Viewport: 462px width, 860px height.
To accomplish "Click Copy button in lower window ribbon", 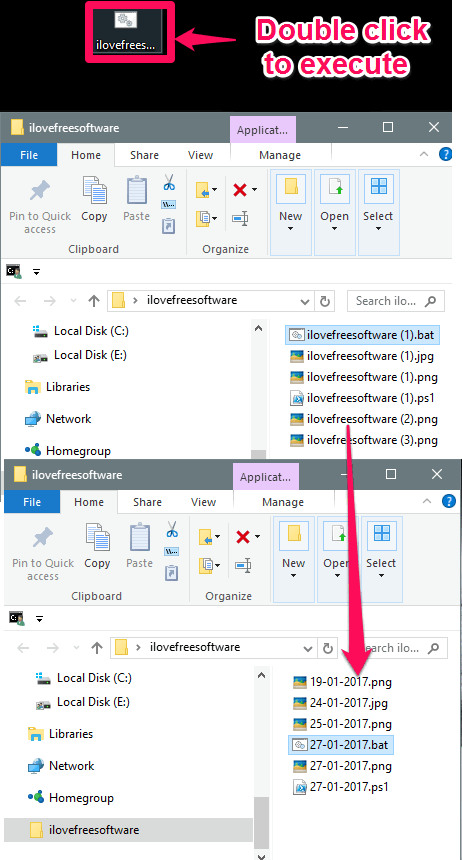I will coord(98,546).
